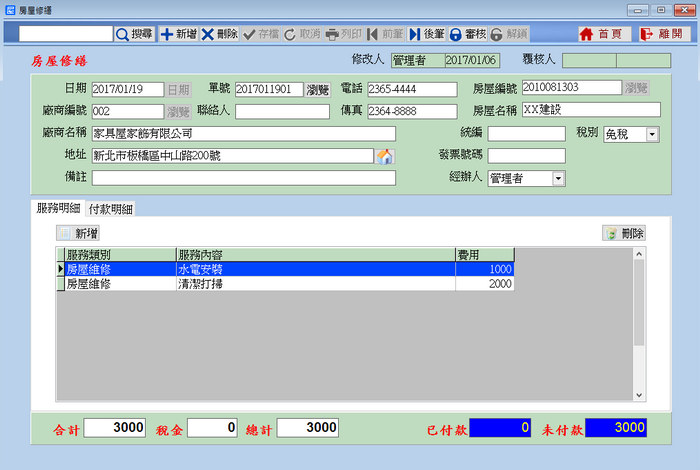This screenshot has height=470, width=700.
Task: Click the 傳真 input field
Action: click(x=412, y=112)
